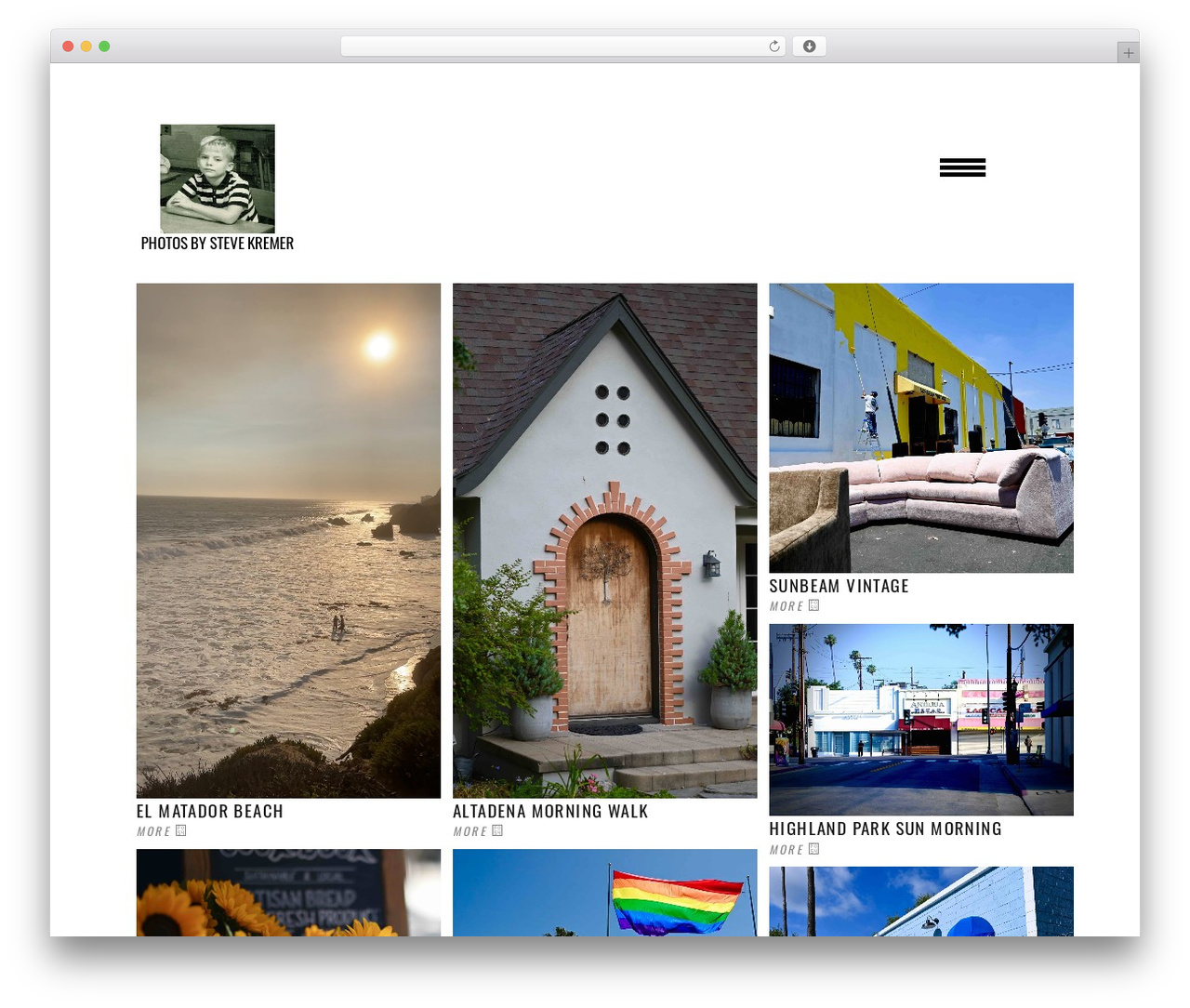This screenshot has height=1008, width=1190.
Task: Click the Sunbeam Vintage title
Action: tap(839, 587)
